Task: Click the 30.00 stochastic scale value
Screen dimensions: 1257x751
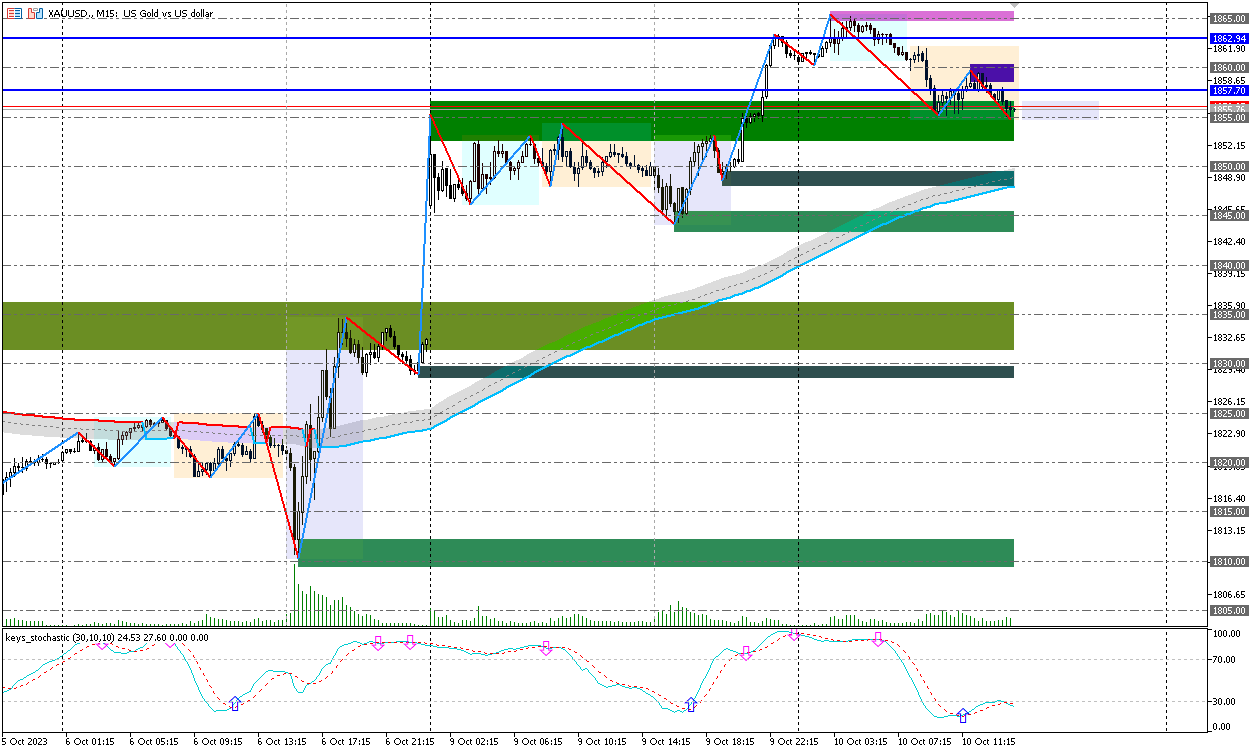Action: [1224, 700]
